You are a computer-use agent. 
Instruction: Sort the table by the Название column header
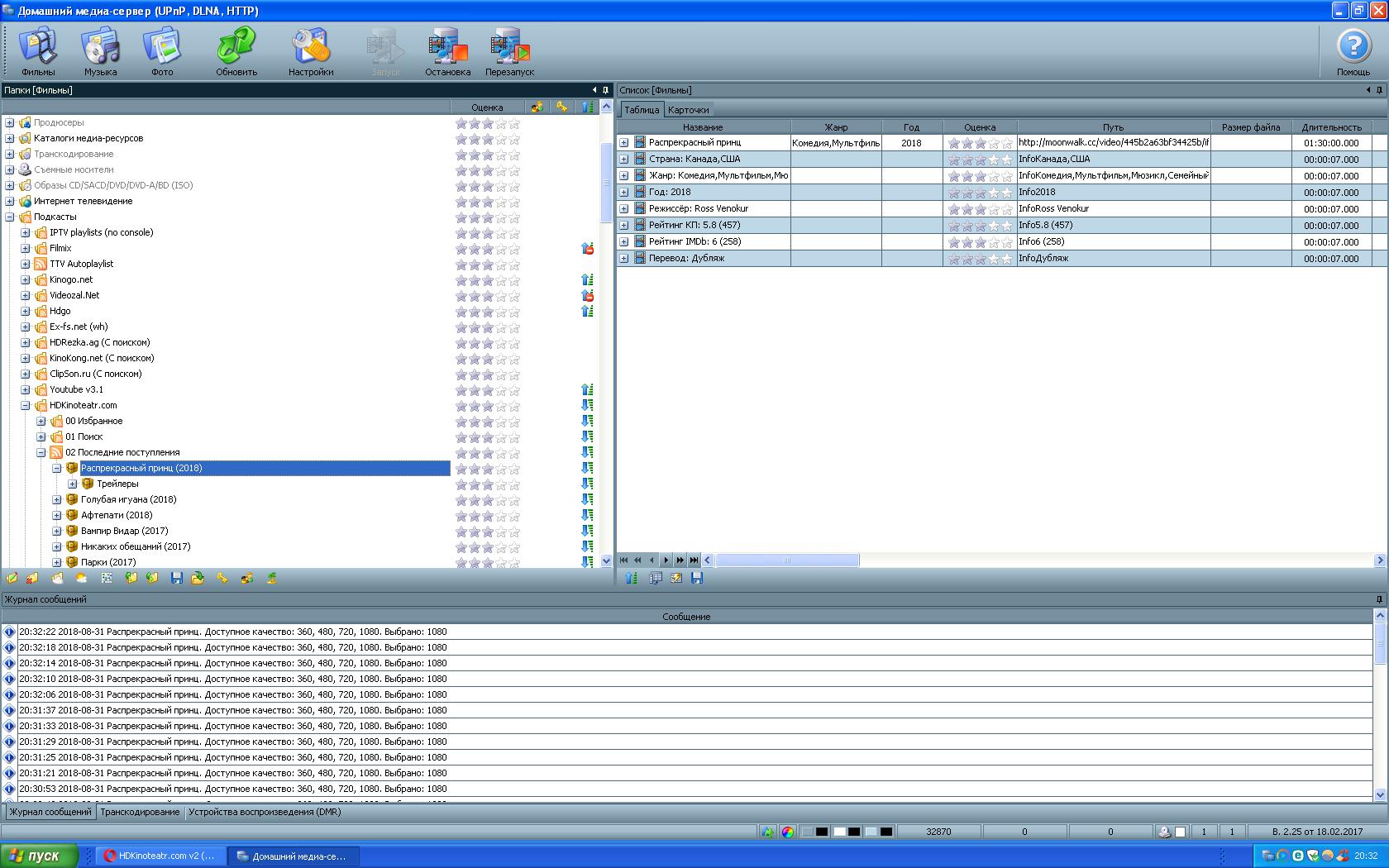click(703, 127)
